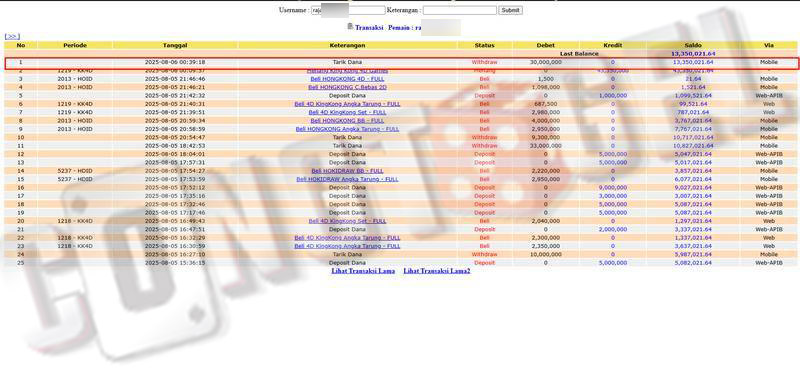Open Beli HONGKONG Angka Tarung - FULL link
The width and height of the screenshot is (800, 370).
click(x=347, y=129)
